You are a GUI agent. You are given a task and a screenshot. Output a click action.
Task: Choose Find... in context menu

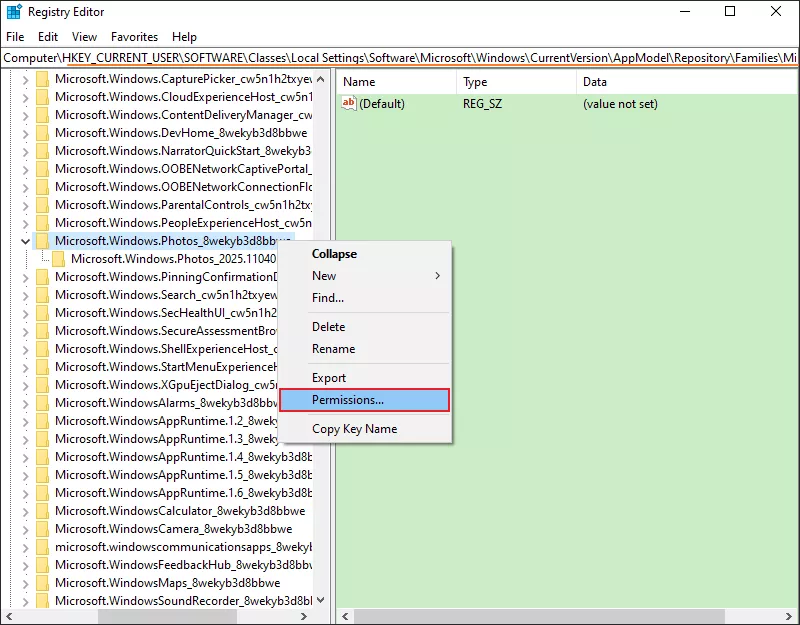point(364,298)
